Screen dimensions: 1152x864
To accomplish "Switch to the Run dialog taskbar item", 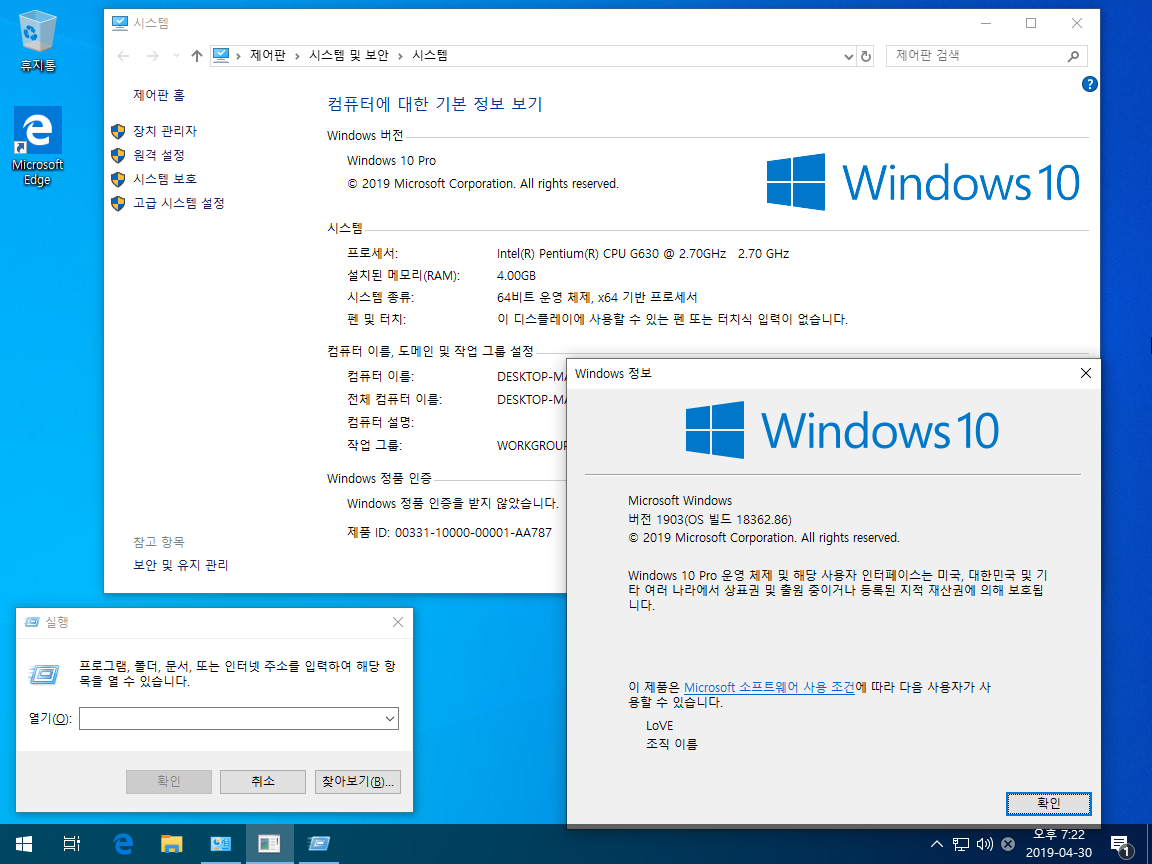I will [x=318, y=843].
